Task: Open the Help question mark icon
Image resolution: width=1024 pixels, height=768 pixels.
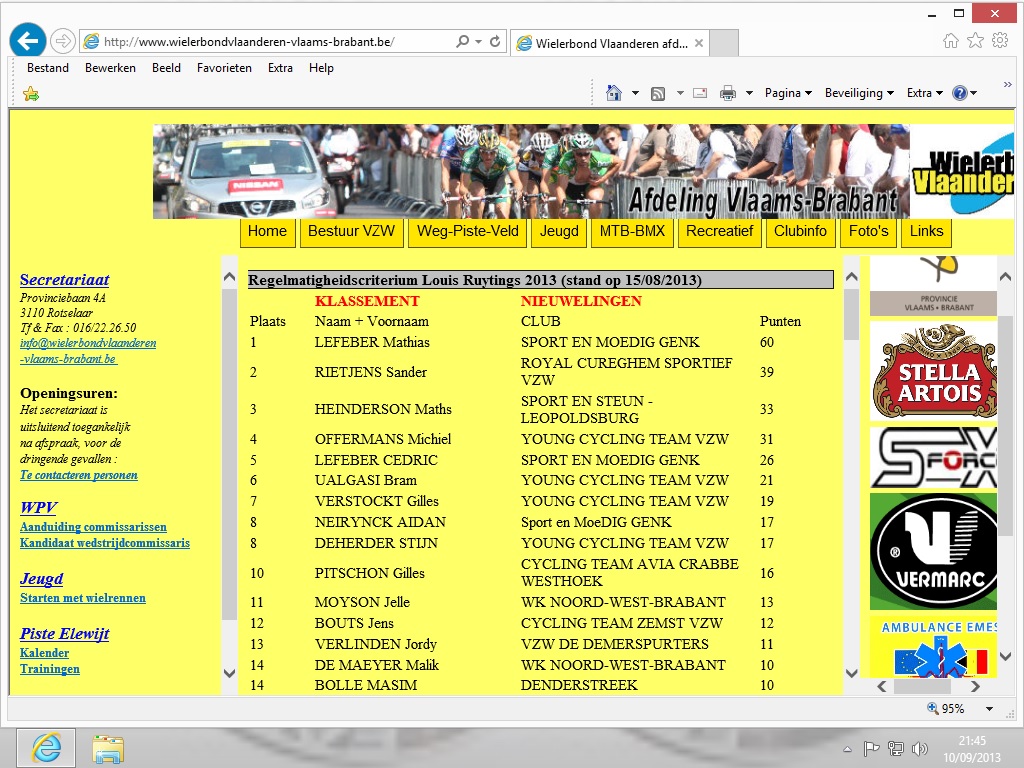Action: point(959,93)
